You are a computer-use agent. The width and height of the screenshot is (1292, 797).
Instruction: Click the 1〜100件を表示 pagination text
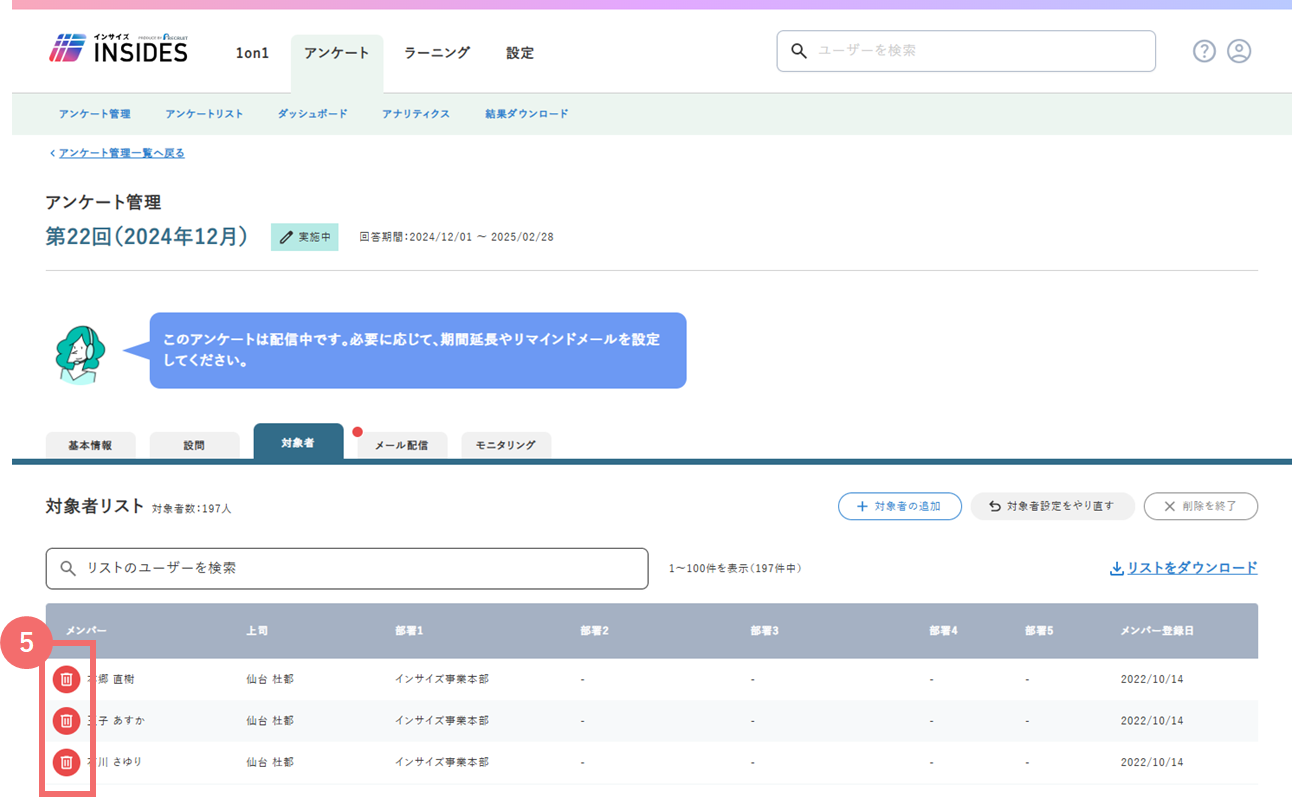click(x=735, y=568)
